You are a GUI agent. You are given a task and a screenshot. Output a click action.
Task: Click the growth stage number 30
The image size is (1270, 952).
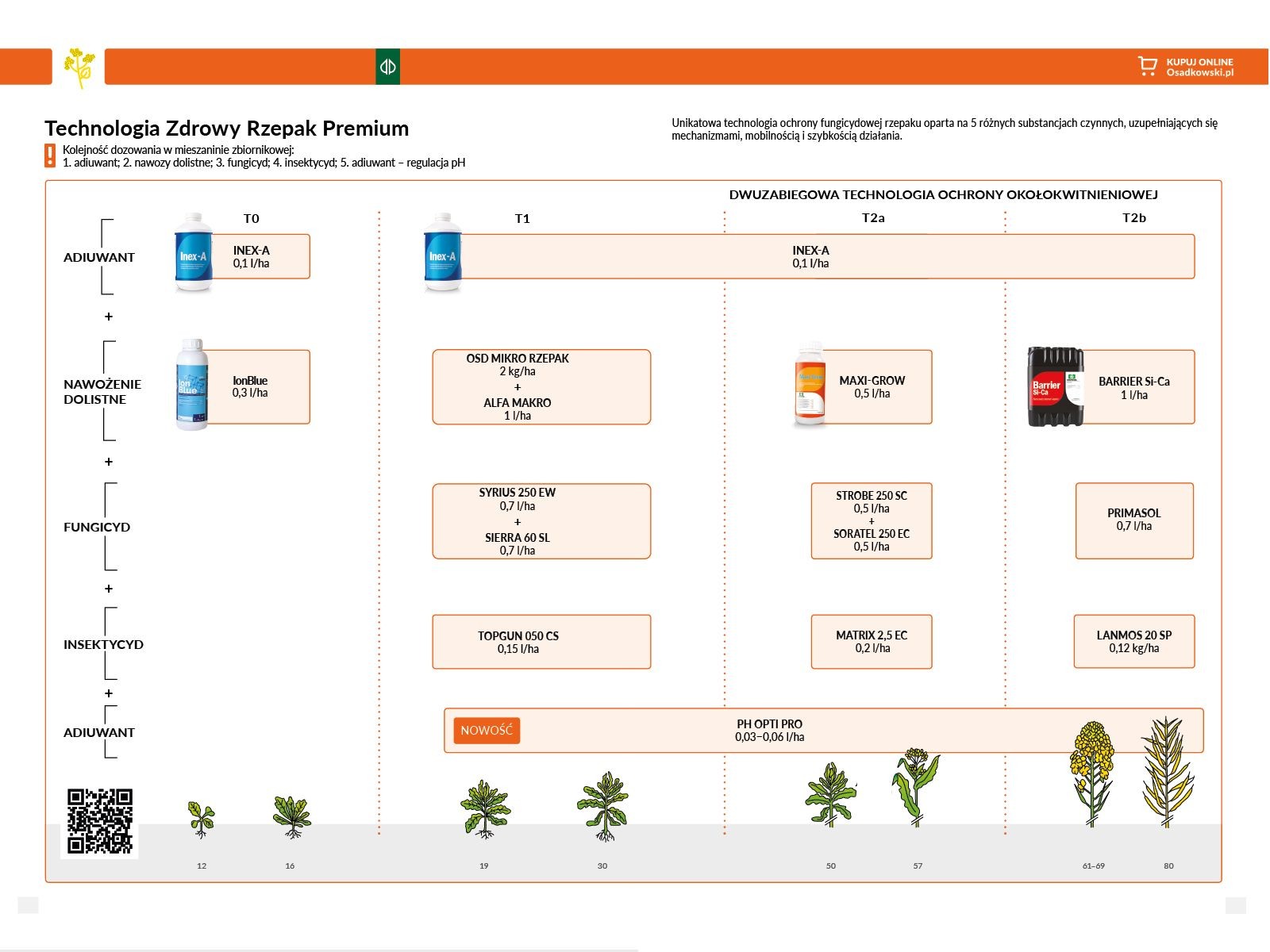pos(602,866)
